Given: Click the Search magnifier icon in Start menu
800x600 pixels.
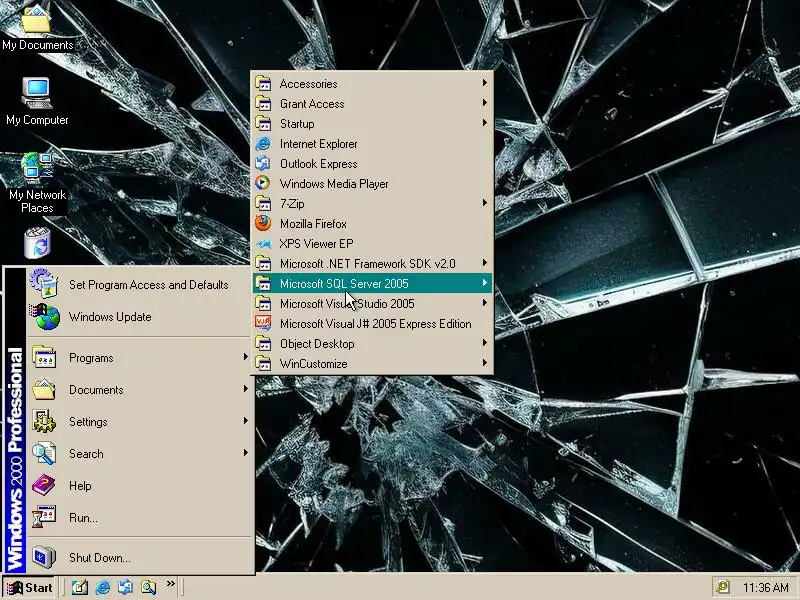Looking at the screenshot, I should click(44, 453).
